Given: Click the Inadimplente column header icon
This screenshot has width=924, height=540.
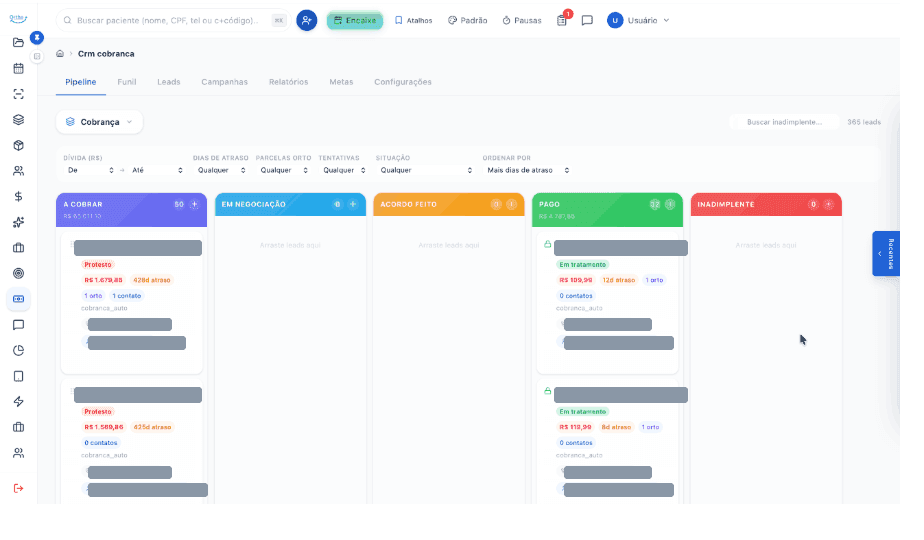Looking at the screenshot, I should pyautogui.click(x=829, y=205).
